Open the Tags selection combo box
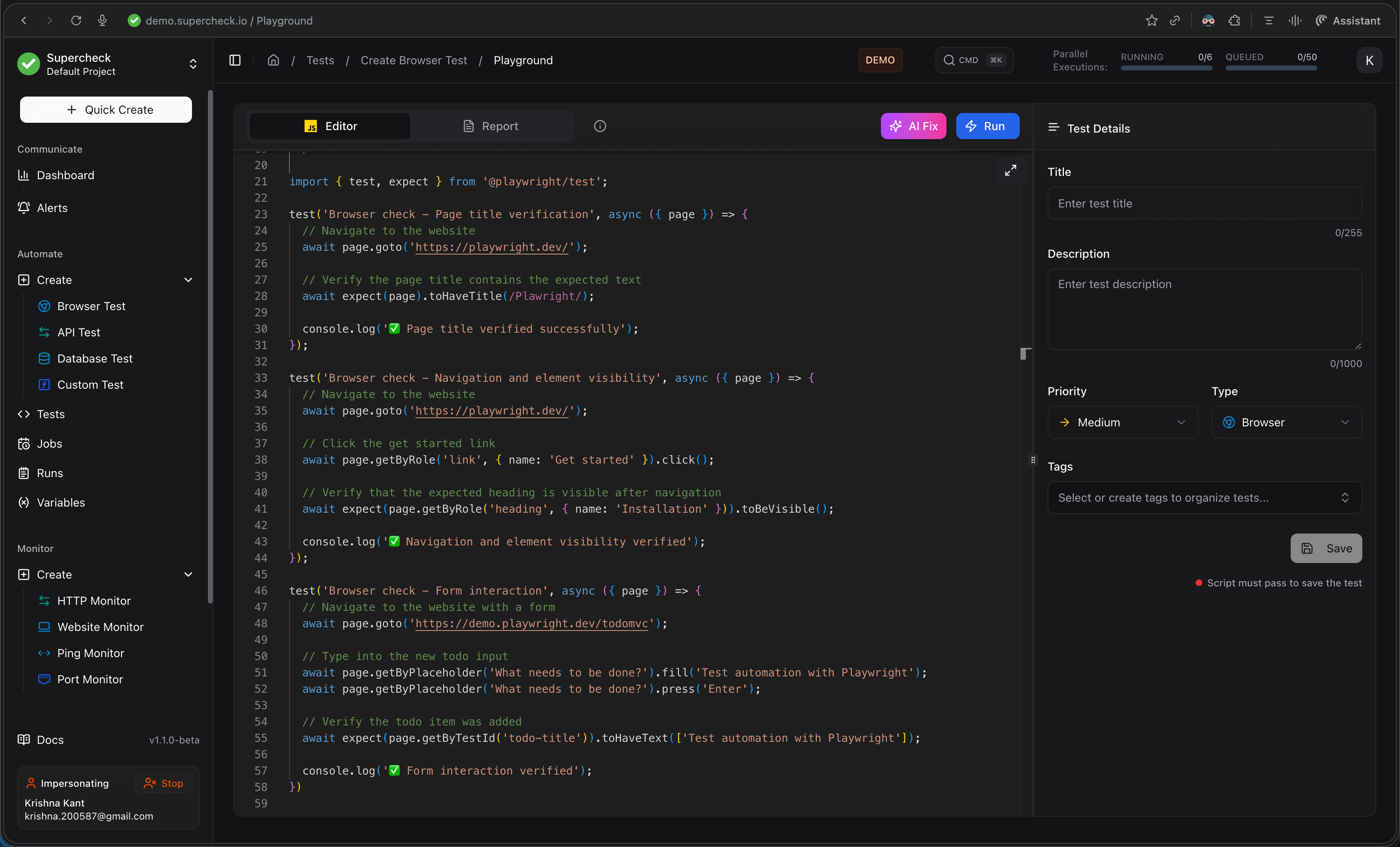The width and height of the screenshot is (1400, 847). pos(1204,498)
